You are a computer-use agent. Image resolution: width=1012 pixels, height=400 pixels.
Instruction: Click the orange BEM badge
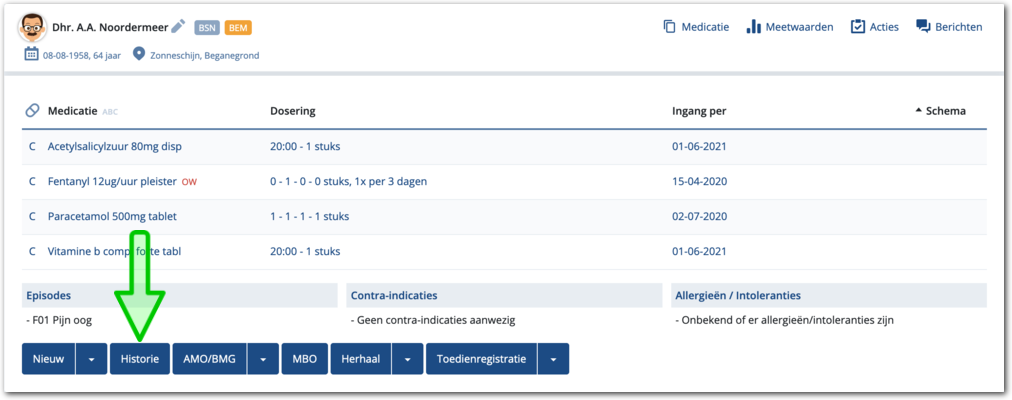238,28
